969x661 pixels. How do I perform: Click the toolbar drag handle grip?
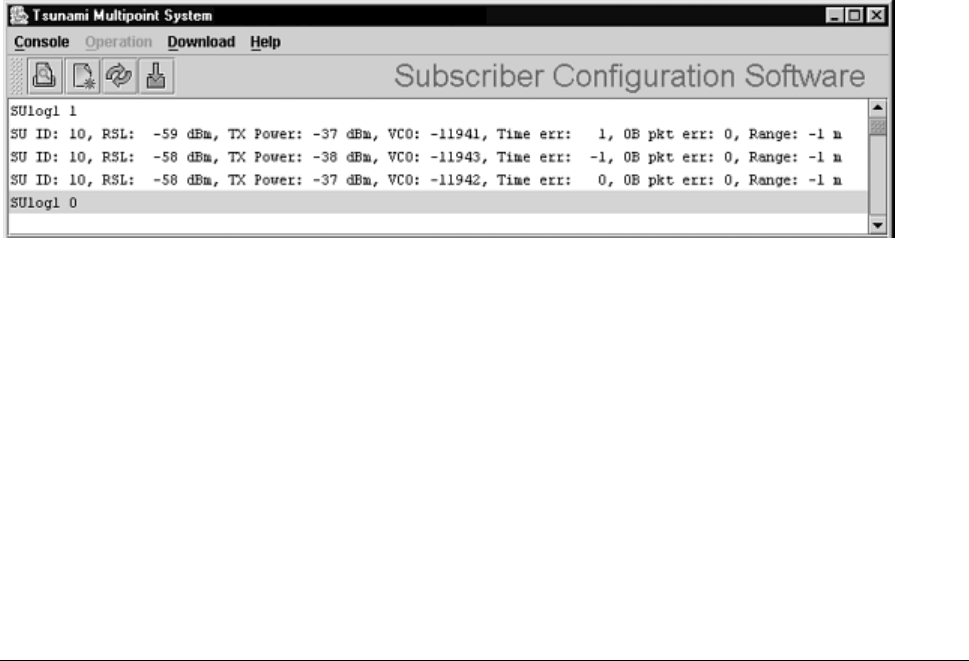[17, 76]
